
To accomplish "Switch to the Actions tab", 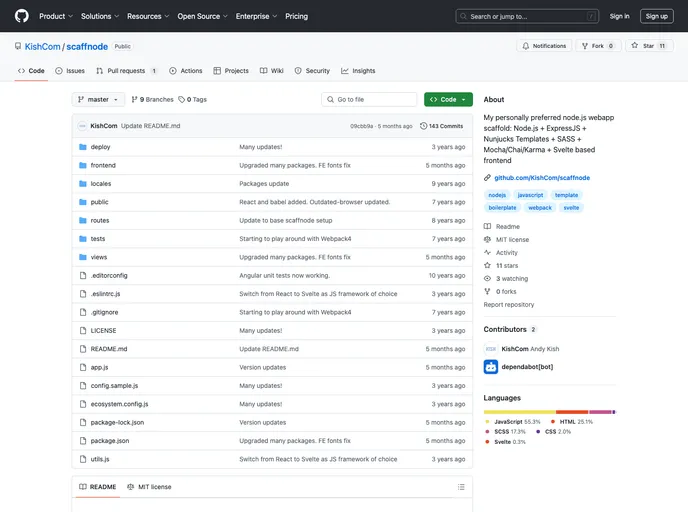I will click(x=186, y=71).
